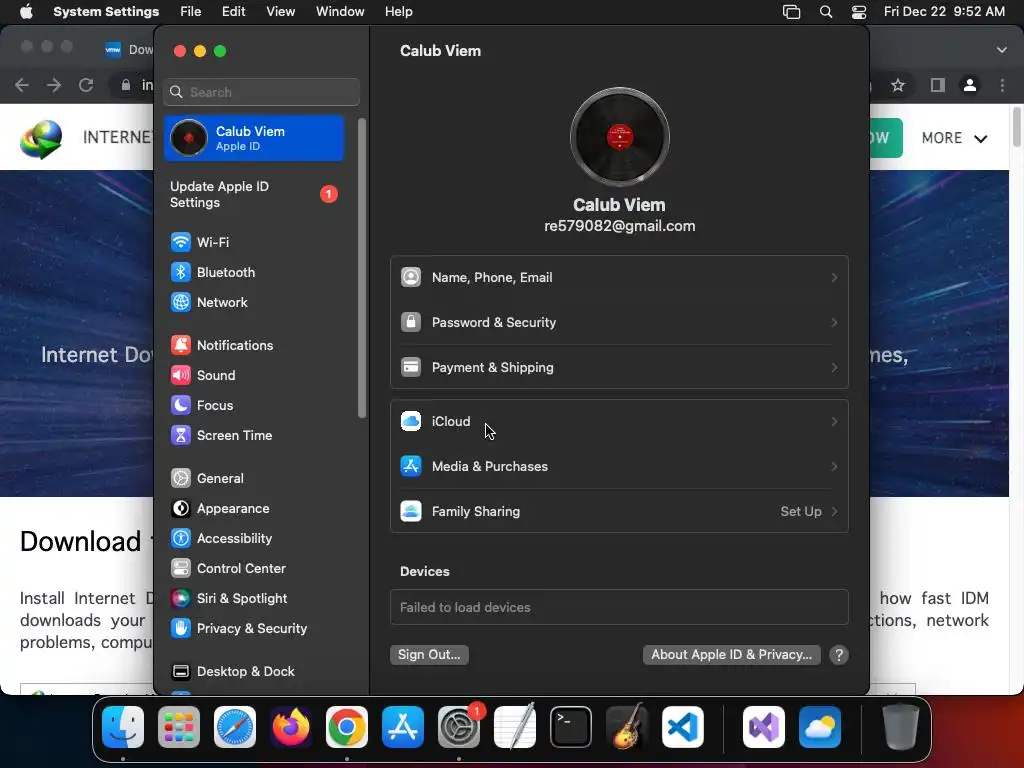Open Launchpad from the Dock
The width and height of the screenshot is (1024, 768).
pos(179,728)
